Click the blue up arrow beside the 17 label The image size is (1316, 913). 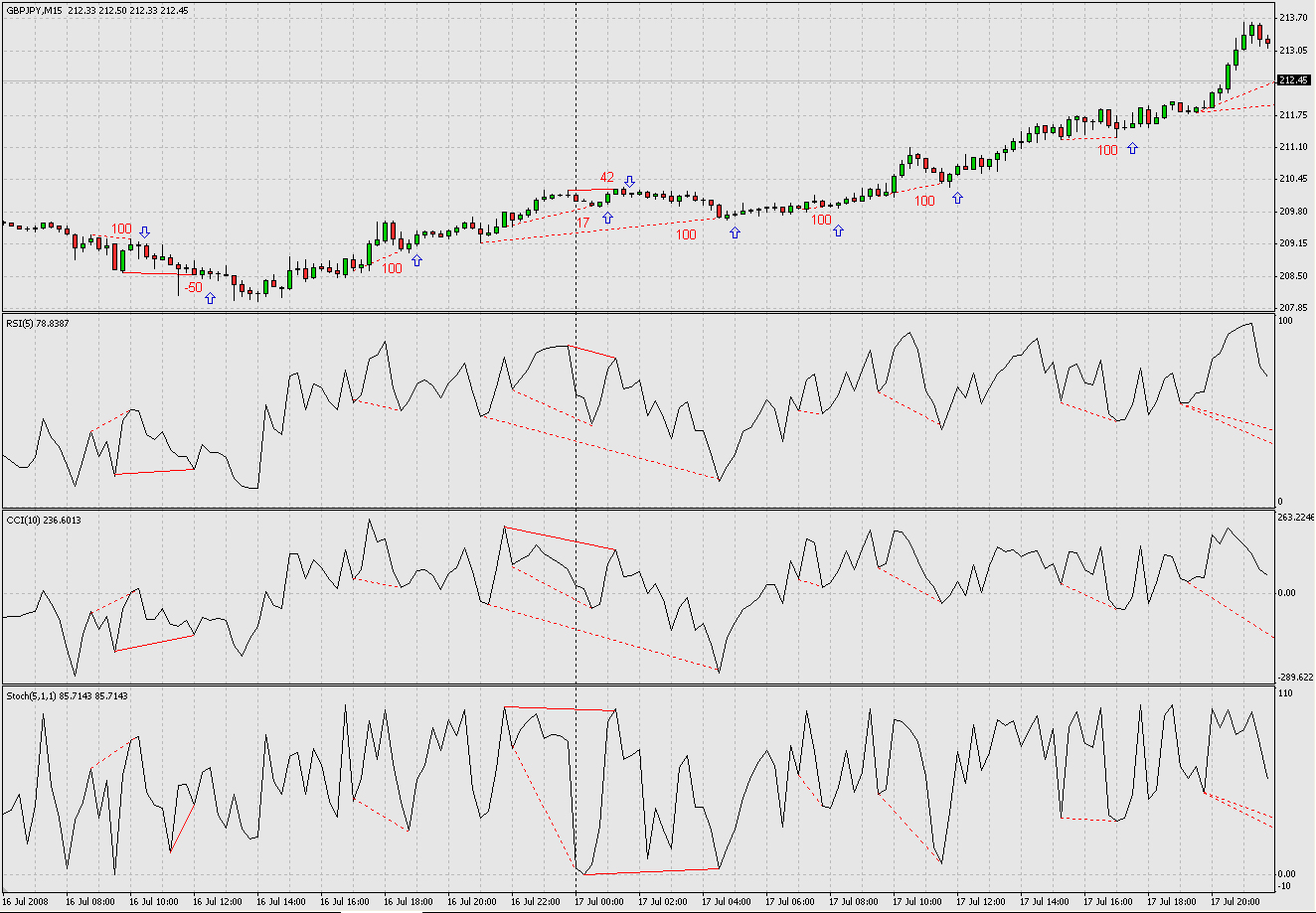pyautogui.click(x=607, y=217)
